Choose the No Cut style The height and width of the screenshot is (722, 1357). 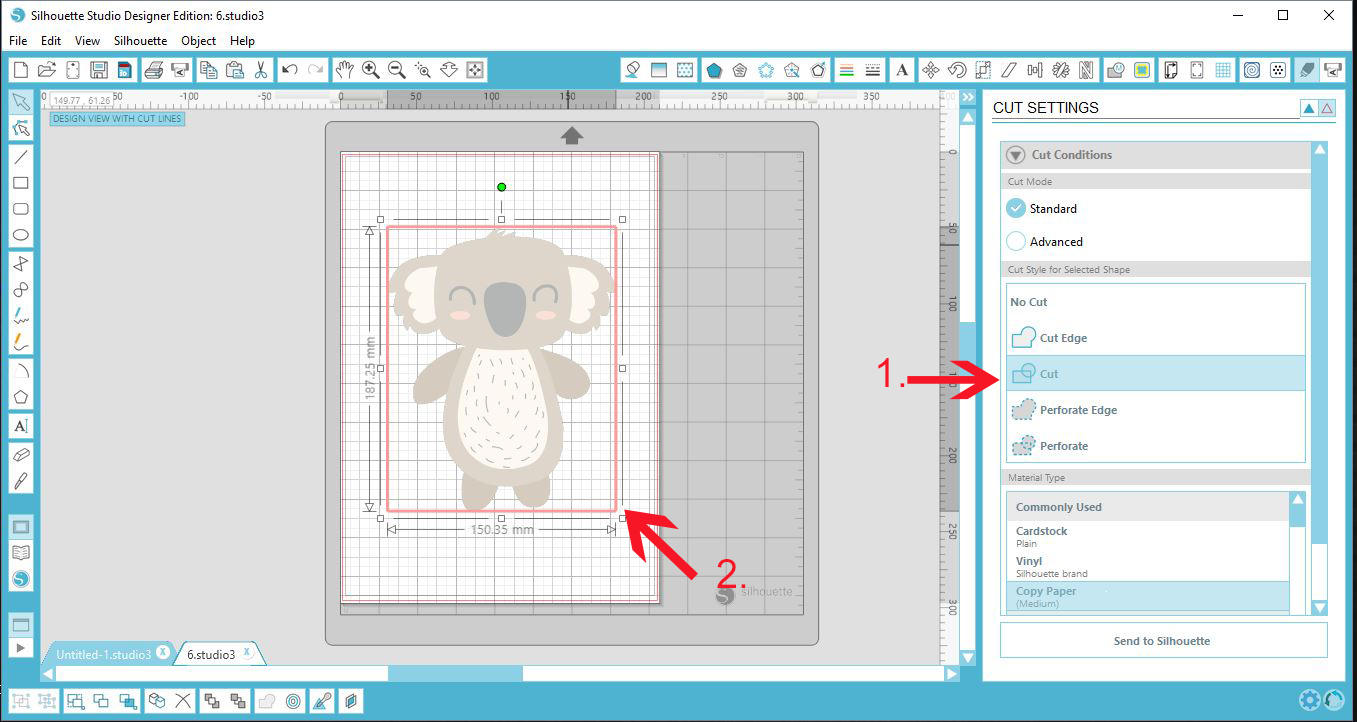click(1156, 302)
